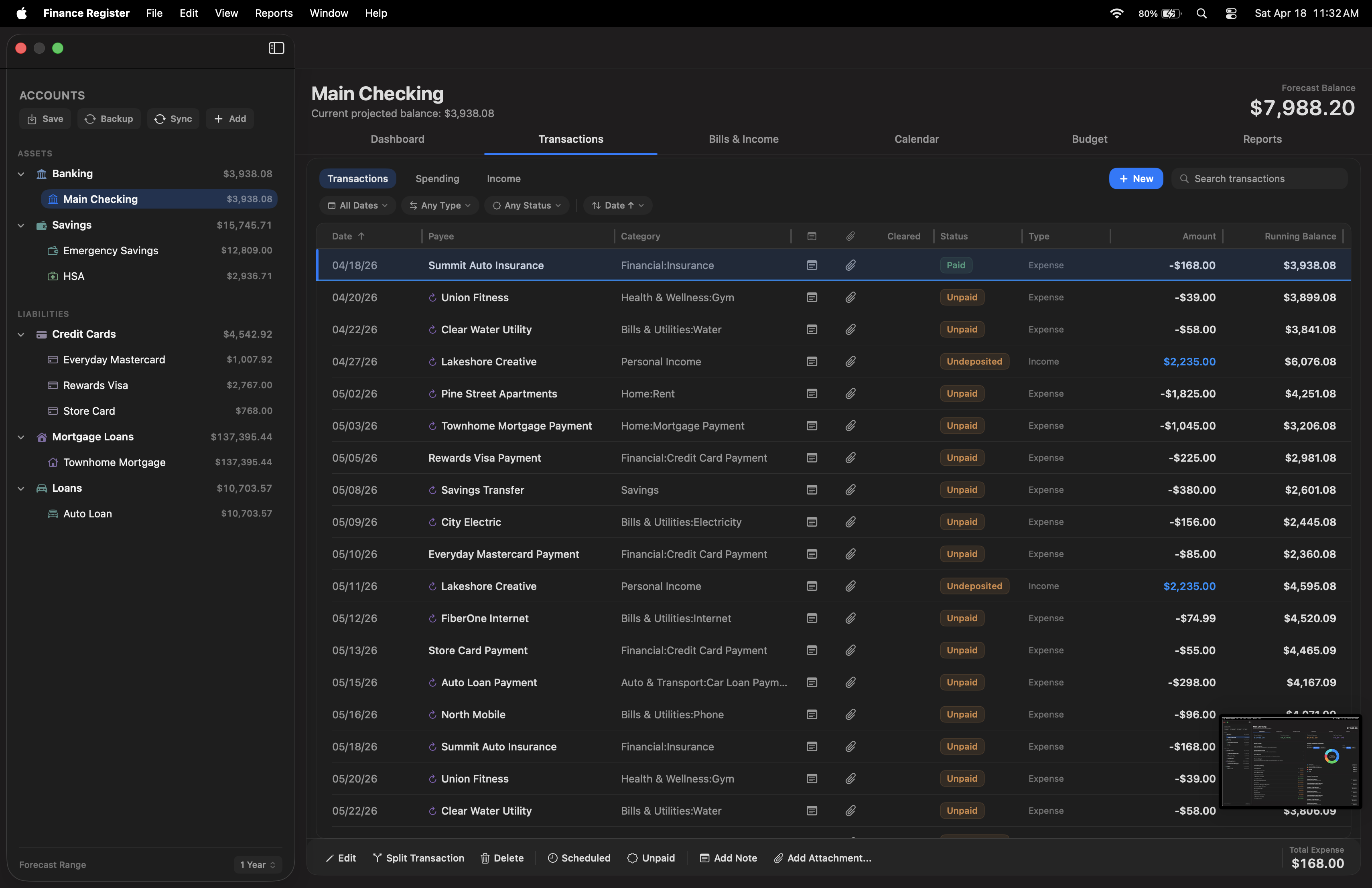Open note icon in Store Card Payment row
Screen dimensions: 1372x888
pyautogui.click(x=812, y=651)
